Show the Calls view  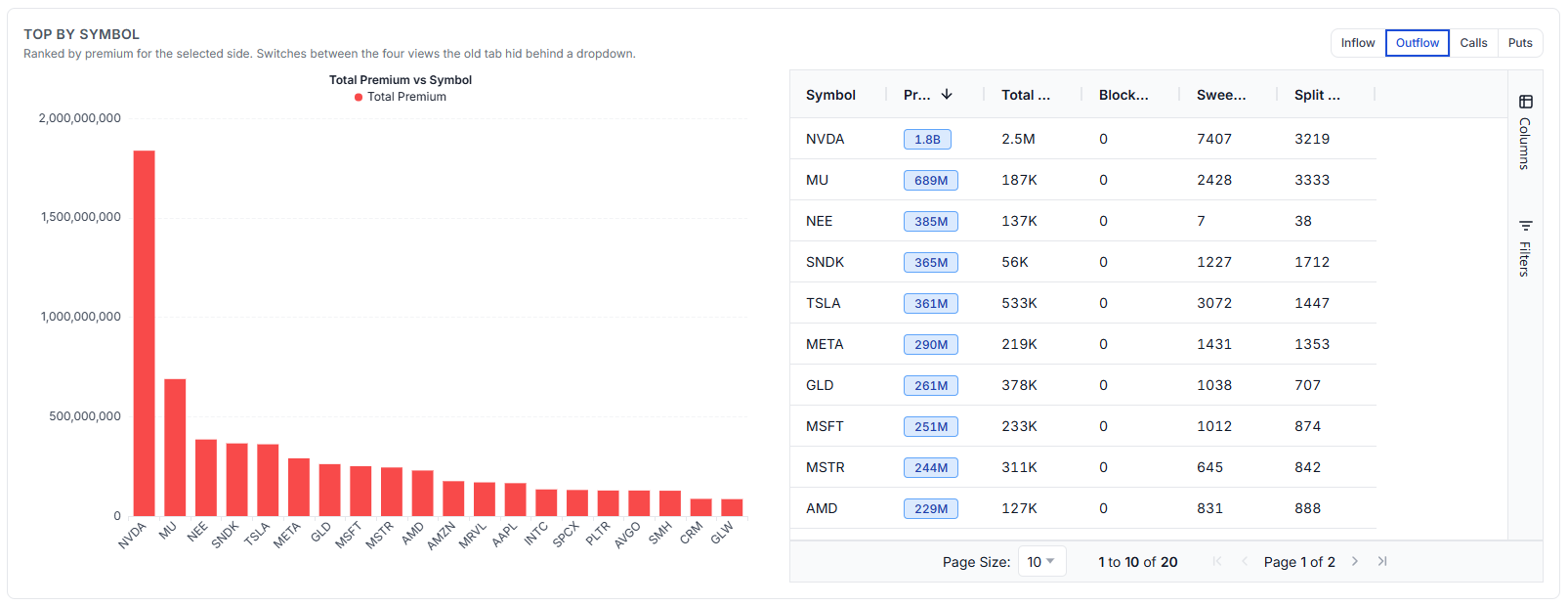1473,43
